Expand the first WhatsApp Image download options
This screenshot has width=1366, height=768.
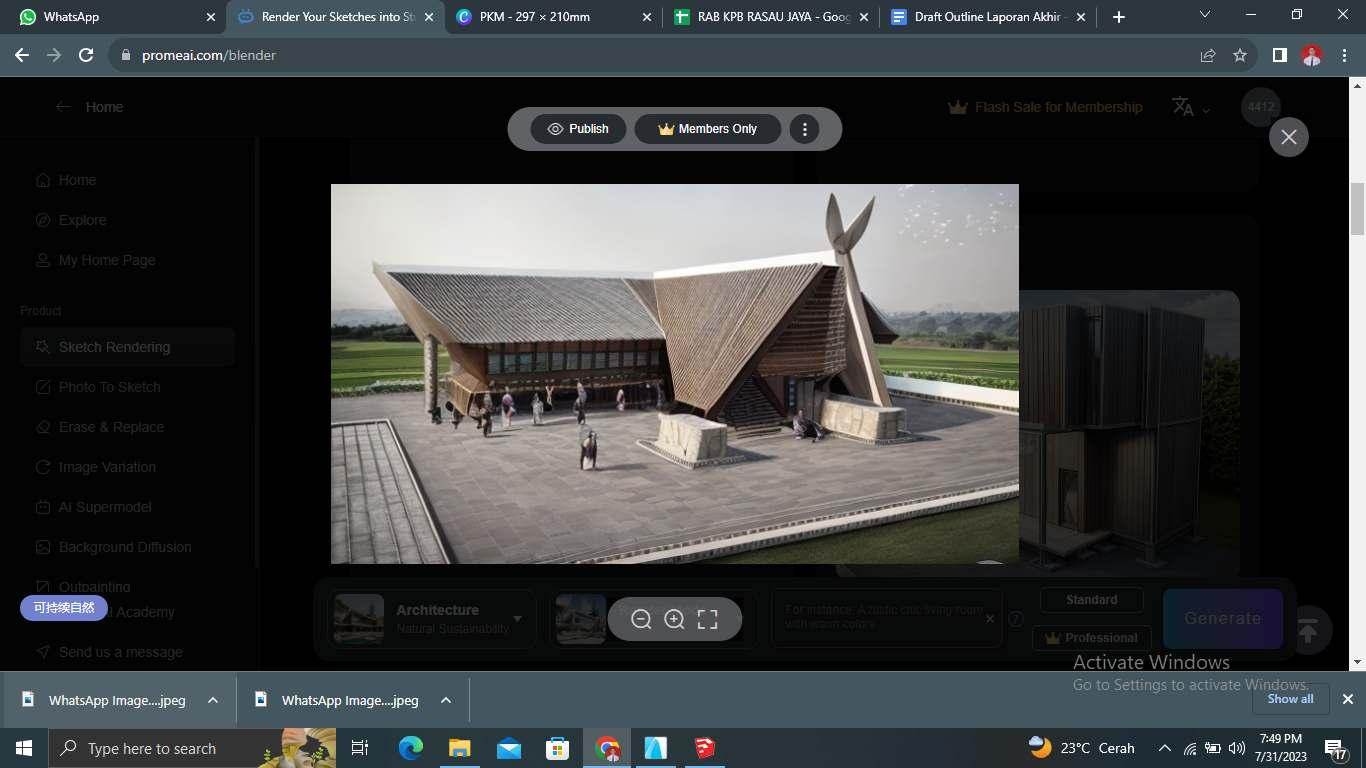coord(213,700)
